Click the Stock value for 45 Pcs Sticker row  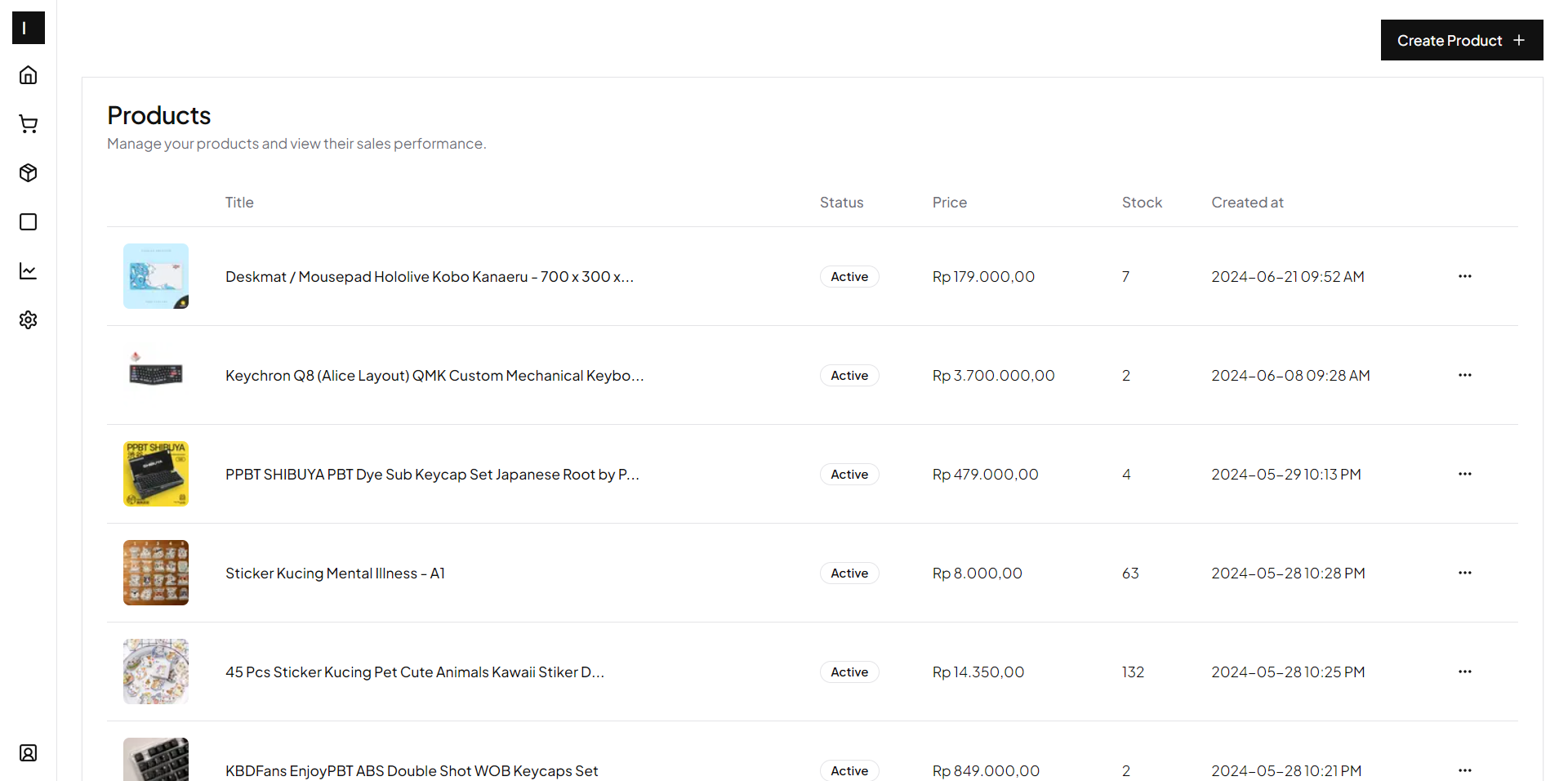point(1133,672)
